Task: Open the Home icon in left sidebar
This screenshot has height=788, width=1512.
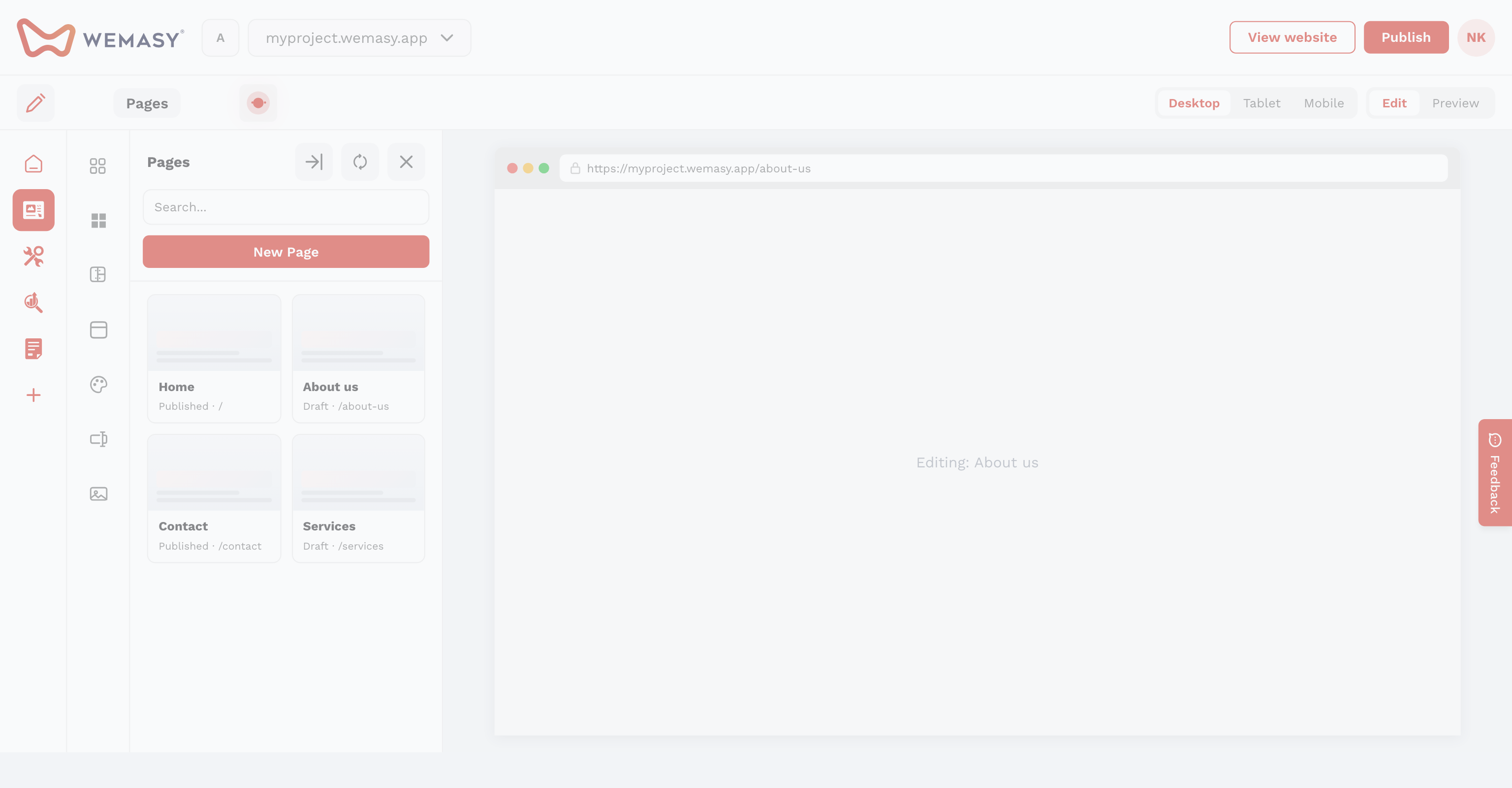Action: (33, 164)
